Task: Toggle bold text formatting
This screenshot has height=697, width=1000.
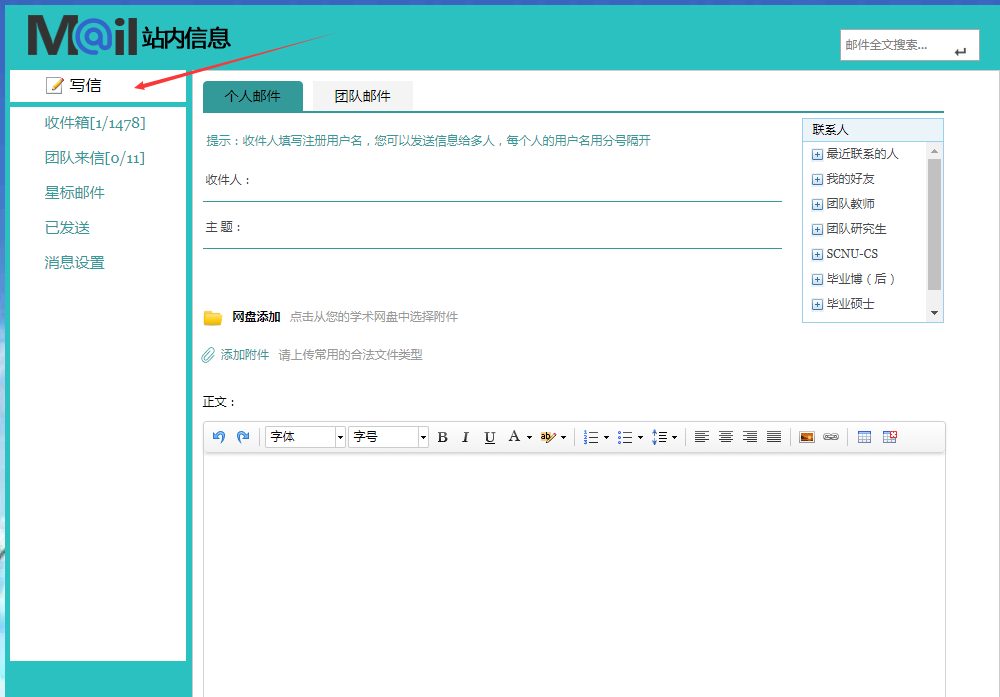Action: click(x=442, y=437)
